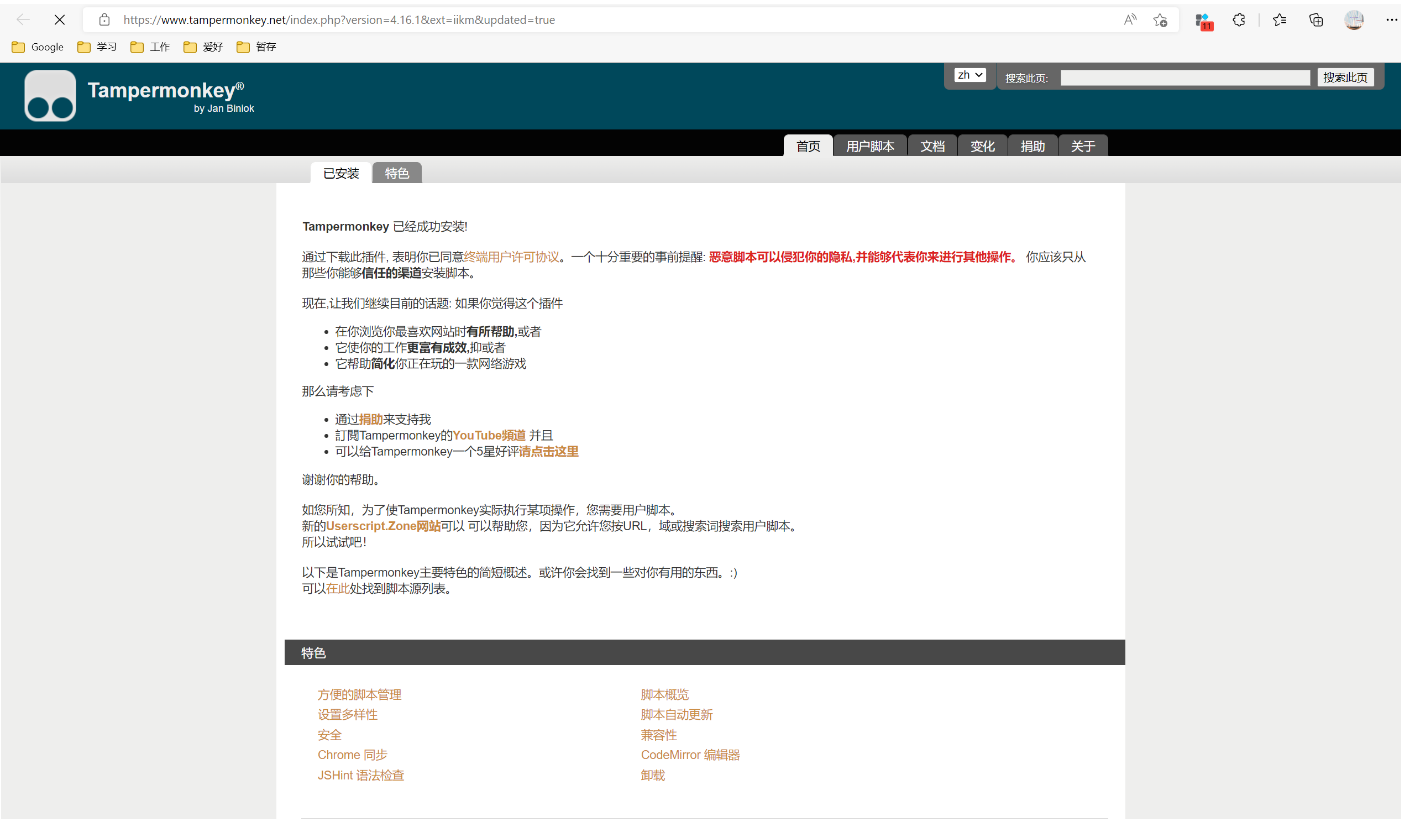The width and height of the screenshot is (1401, 819).
Task: Visit the Userscript.Zone网站 link
Action: (x=383, y=526)
